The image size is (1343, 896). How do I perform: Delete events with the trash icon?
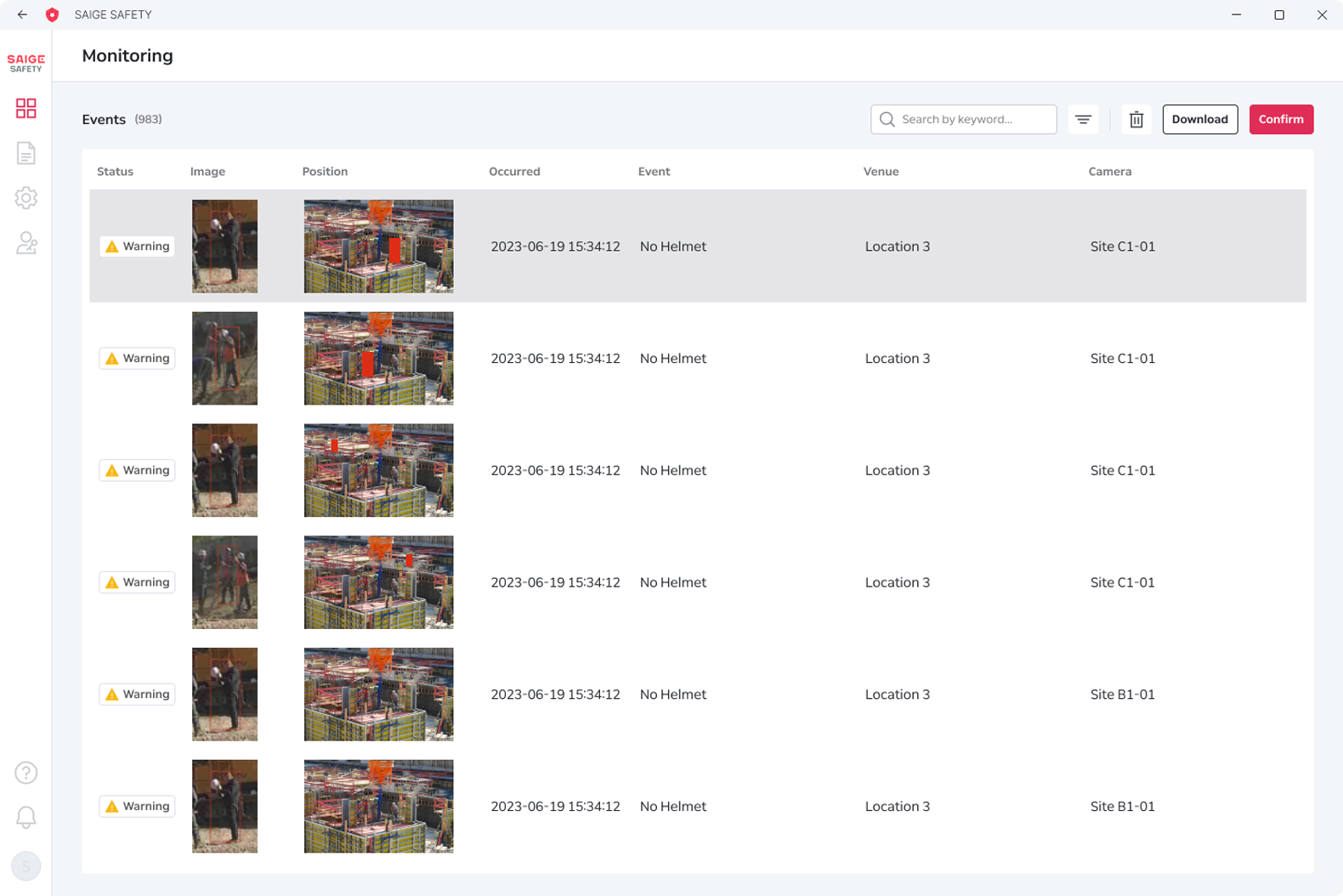point(1136,120)
